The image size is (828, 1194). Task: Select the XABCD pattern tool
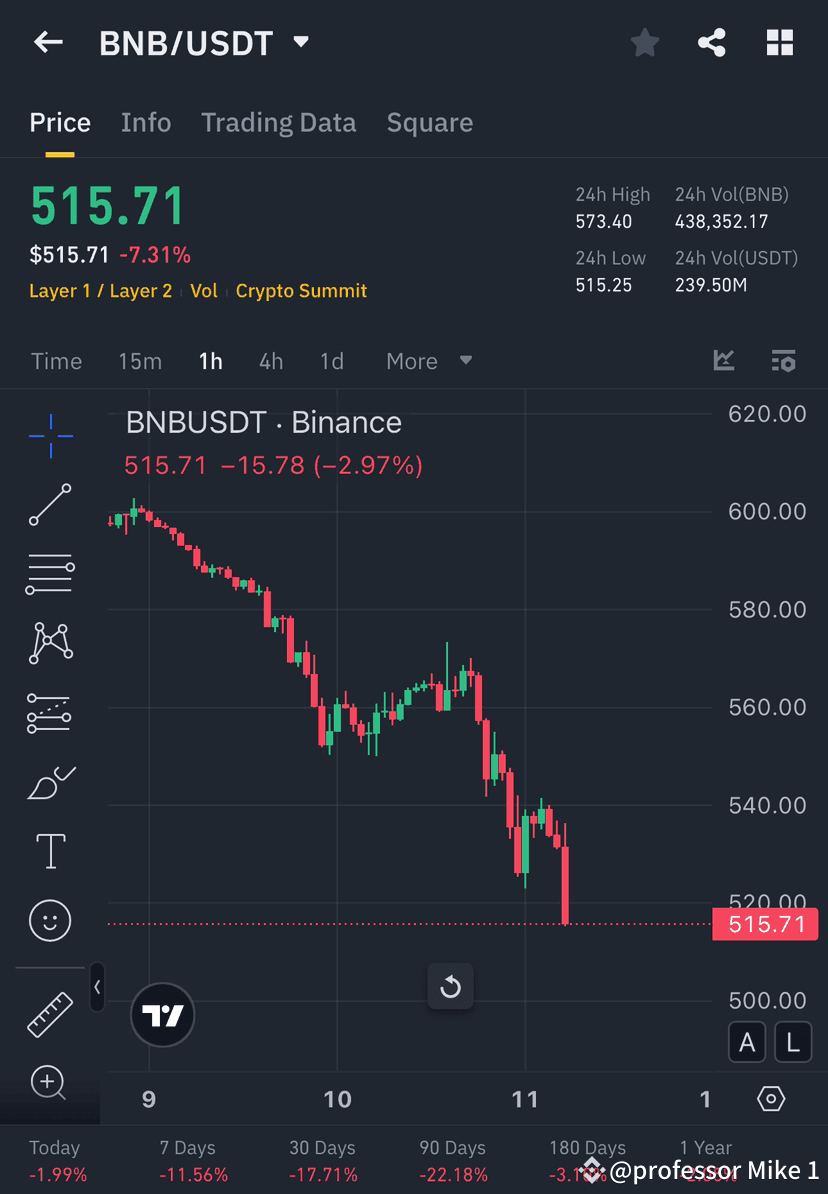click(50, 643)
